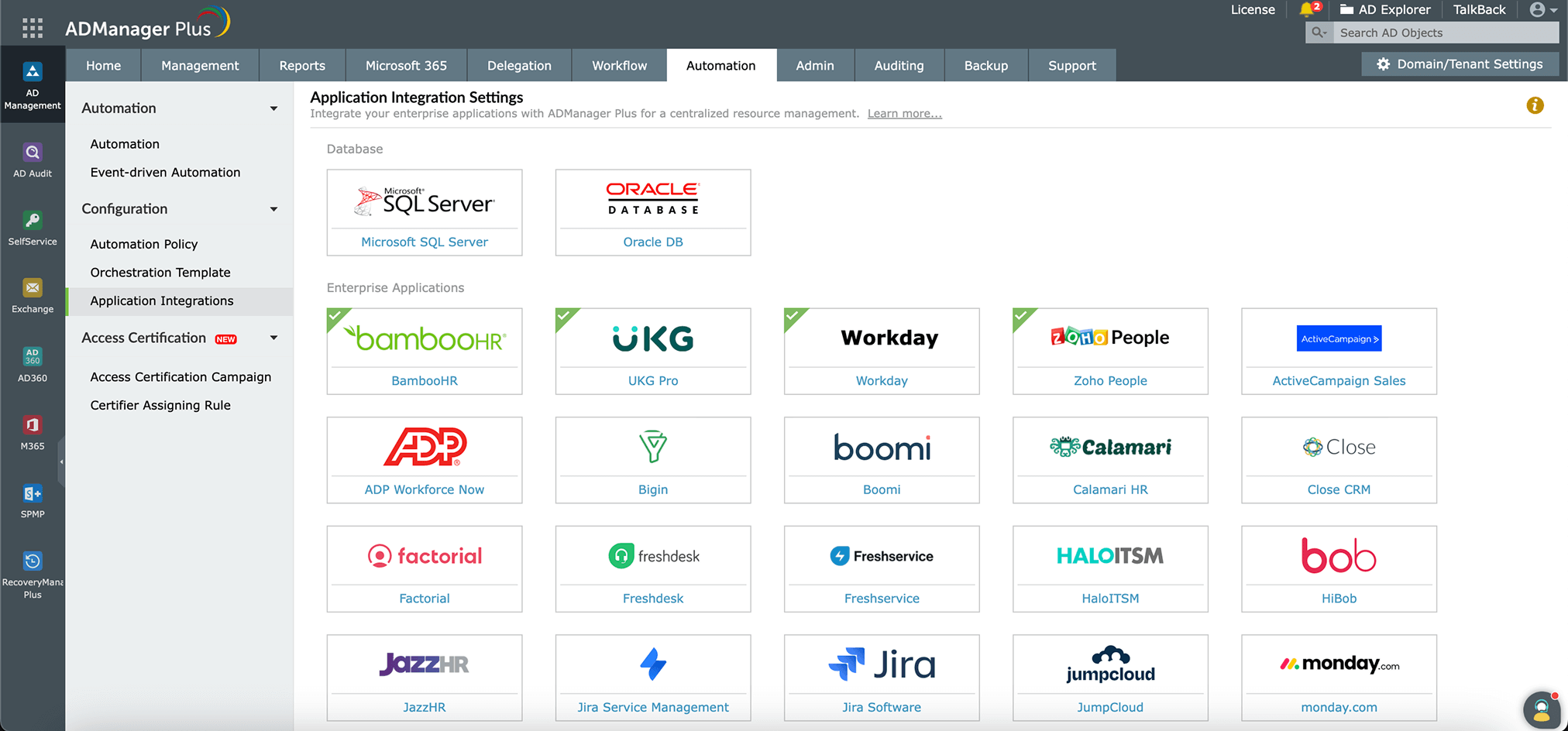The image size is (1568, 731).
Task: Switch to the Management tab
Action: [200, 66]
